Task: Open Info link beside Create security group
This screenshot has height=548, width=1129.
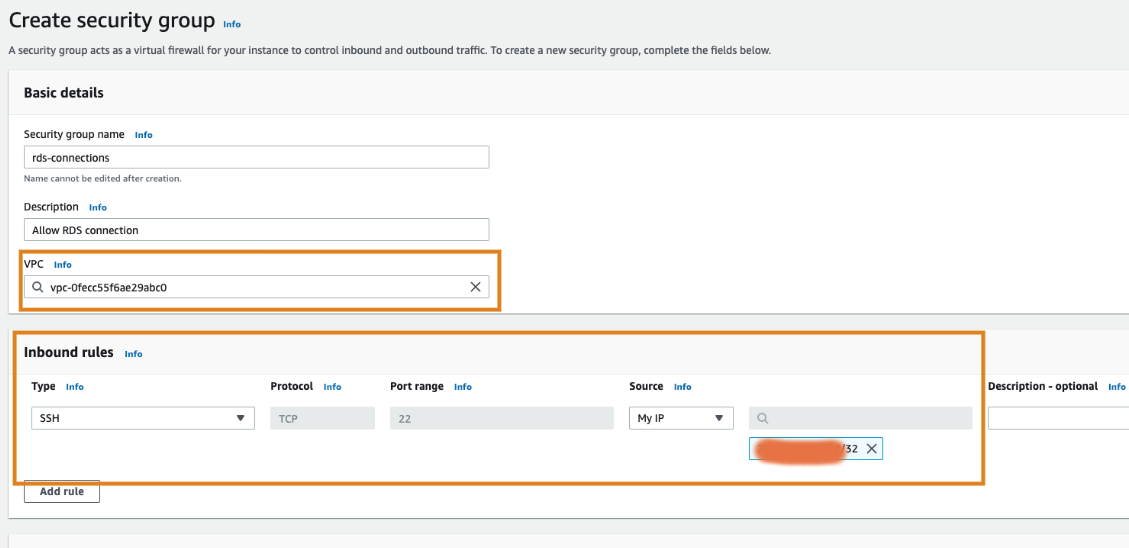Action: [232, 24]
